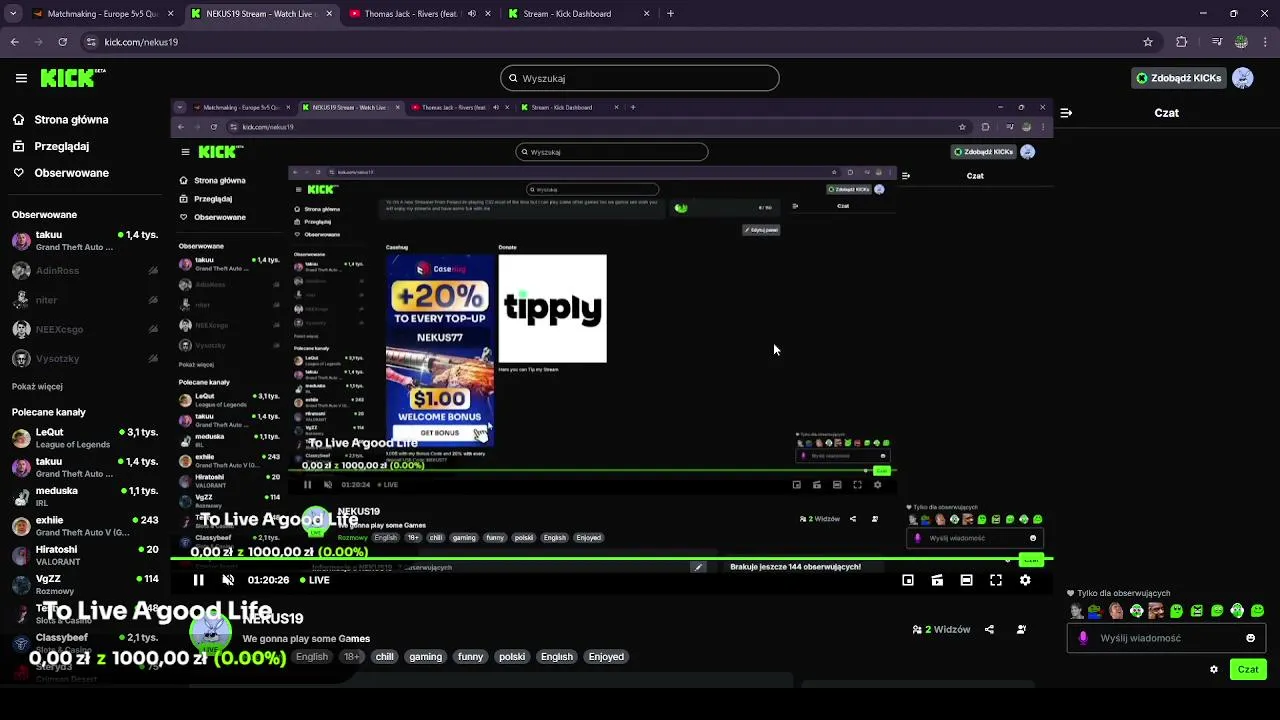This screenshot has height=720, width=1280.
Task: Open the moderator user icon
Action: [x=1021, y=629]
